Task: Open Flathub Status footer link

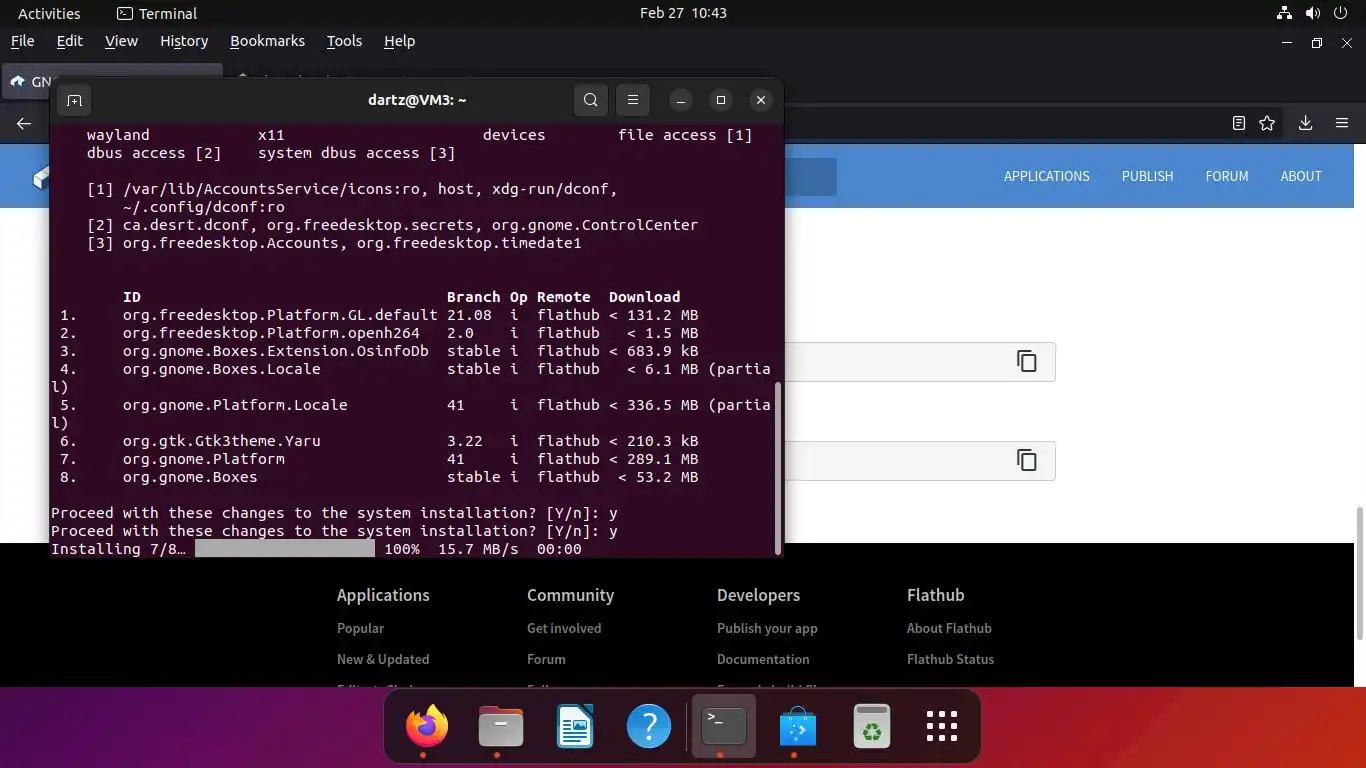Action: 950,659
